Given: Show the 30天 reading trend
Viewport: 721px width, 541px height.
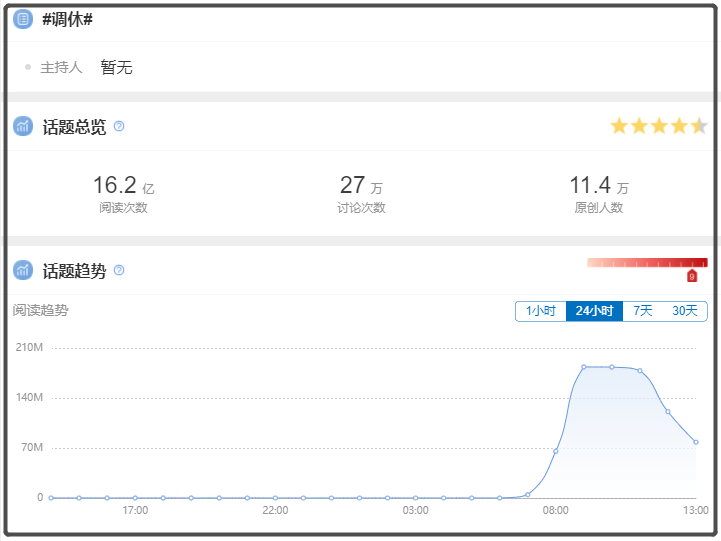Looking at the screenshot, I should pos(685,311).
